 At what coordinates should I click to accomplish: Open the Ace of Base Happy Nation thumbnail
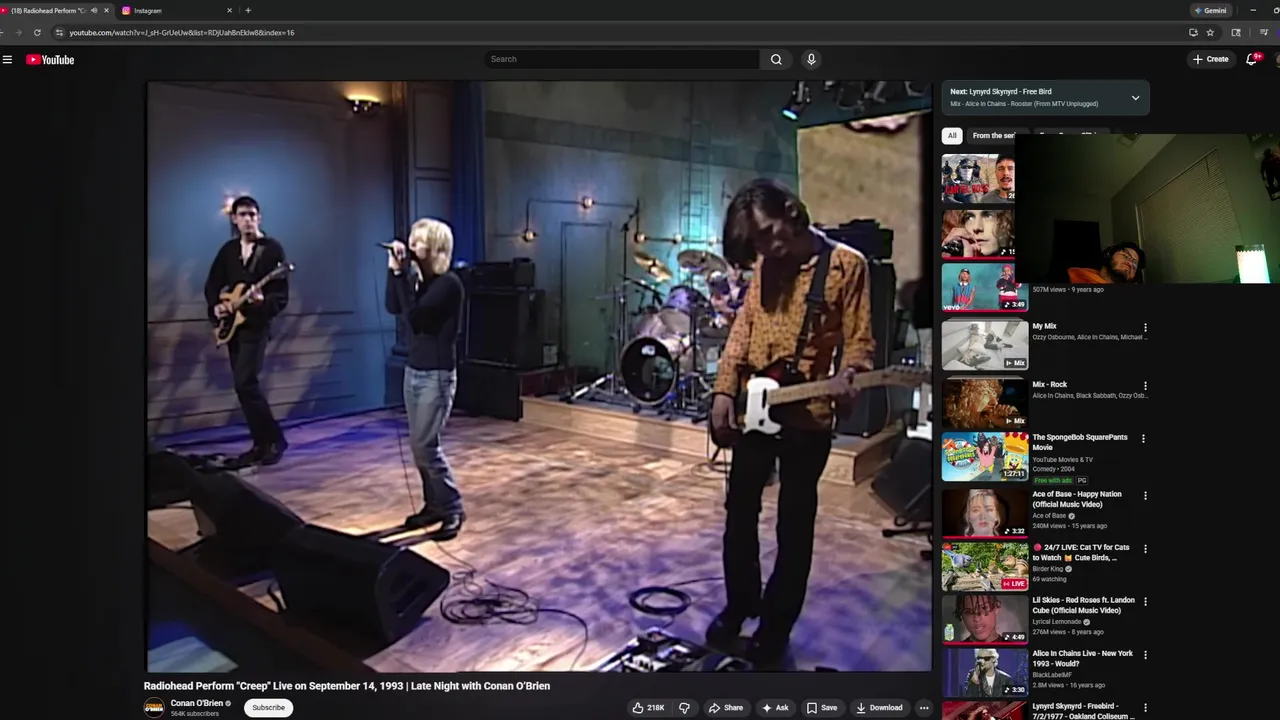click(x=985, y=513)
